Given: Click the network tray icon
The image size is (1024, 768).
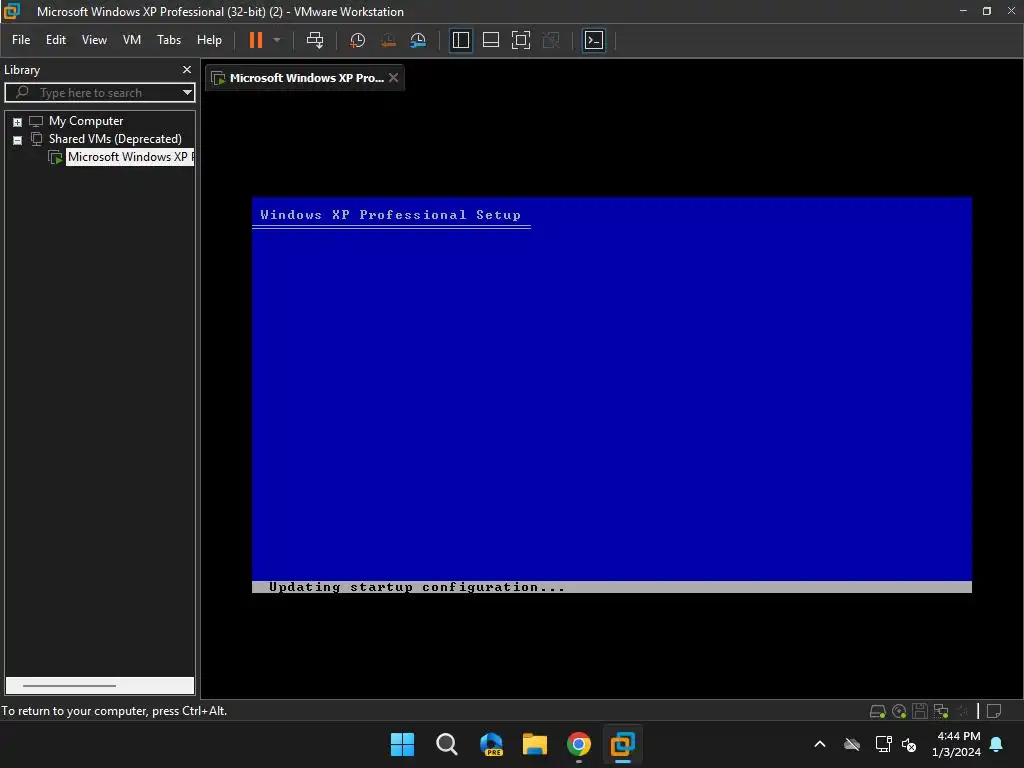Looking at the screenshot, I should pyautogui.click(x=884, y=744).
